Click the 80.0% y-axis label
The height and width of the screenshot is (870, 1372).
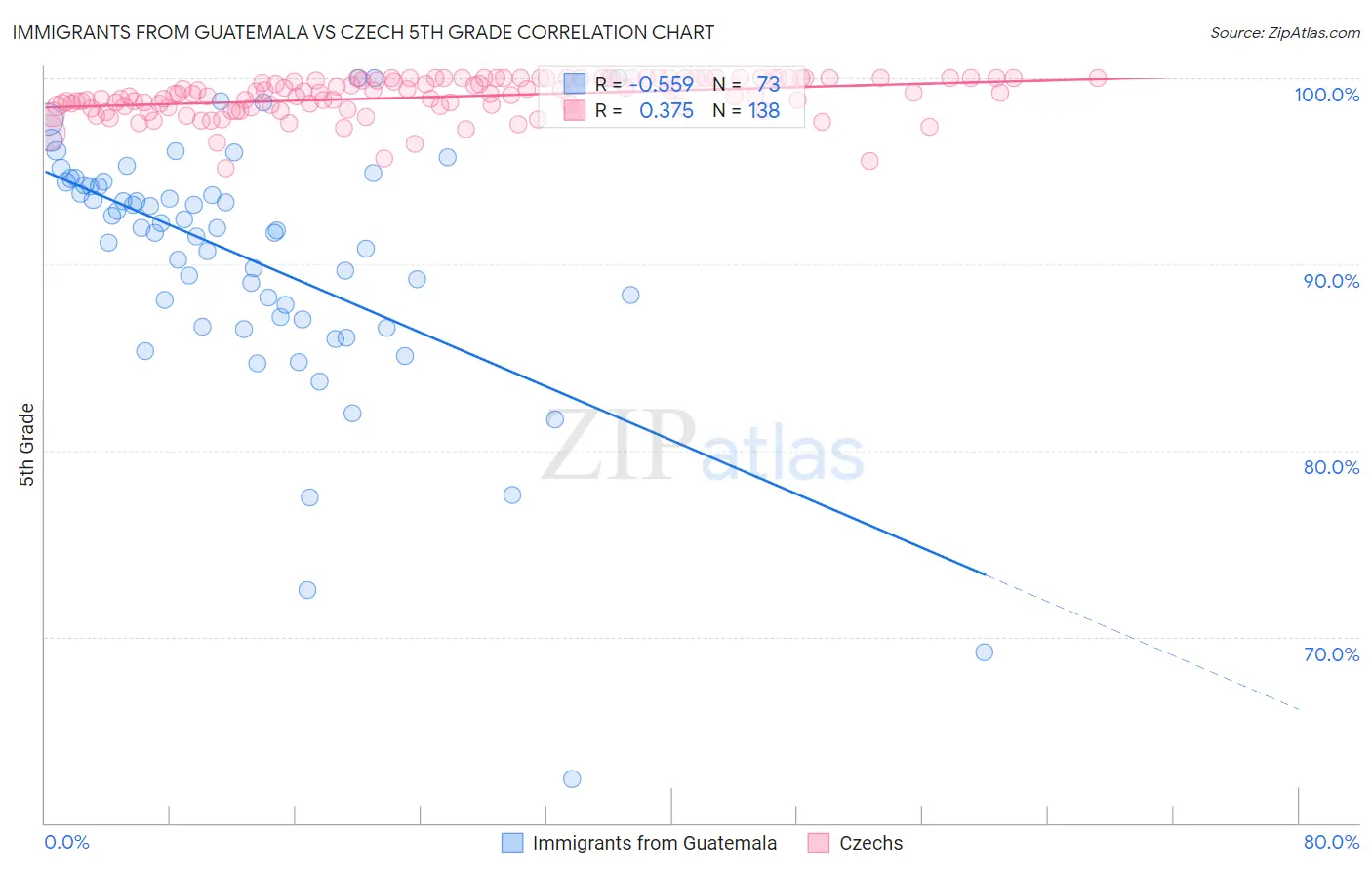1331,467
